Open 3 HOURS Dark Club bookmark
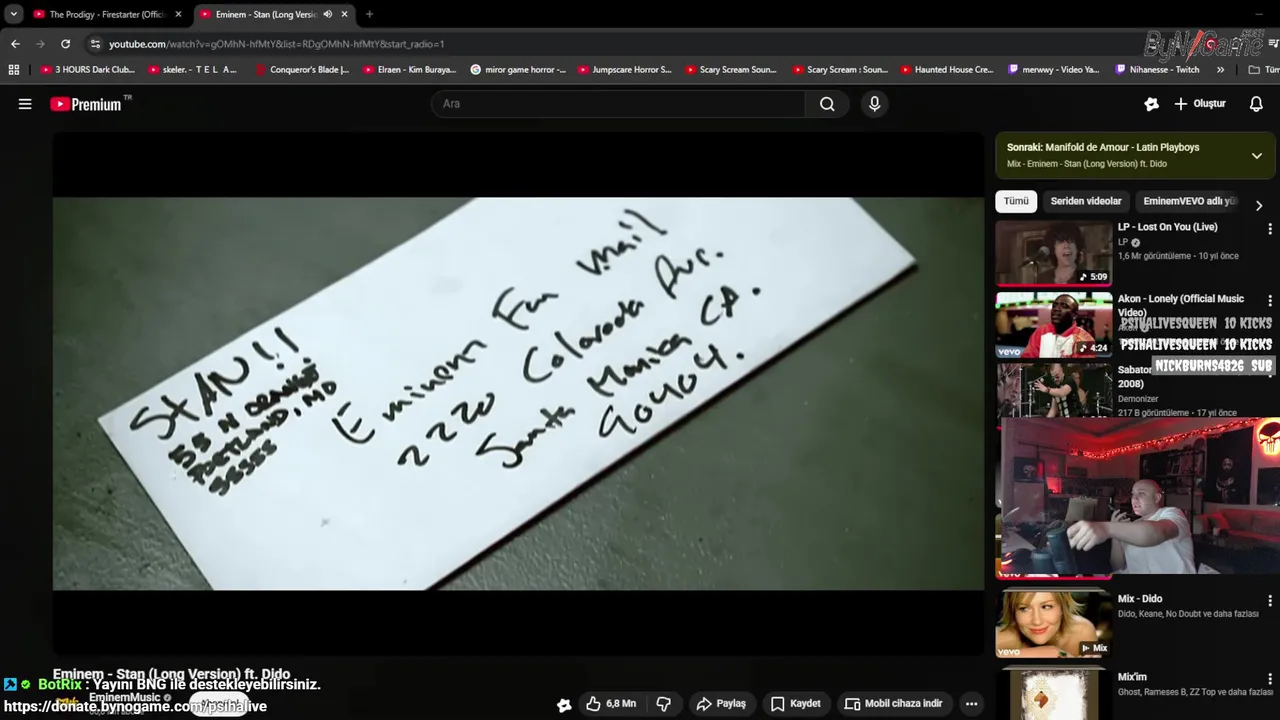Screen dimensions: 1280x720 pyautogui.click(x=87, y=70)
